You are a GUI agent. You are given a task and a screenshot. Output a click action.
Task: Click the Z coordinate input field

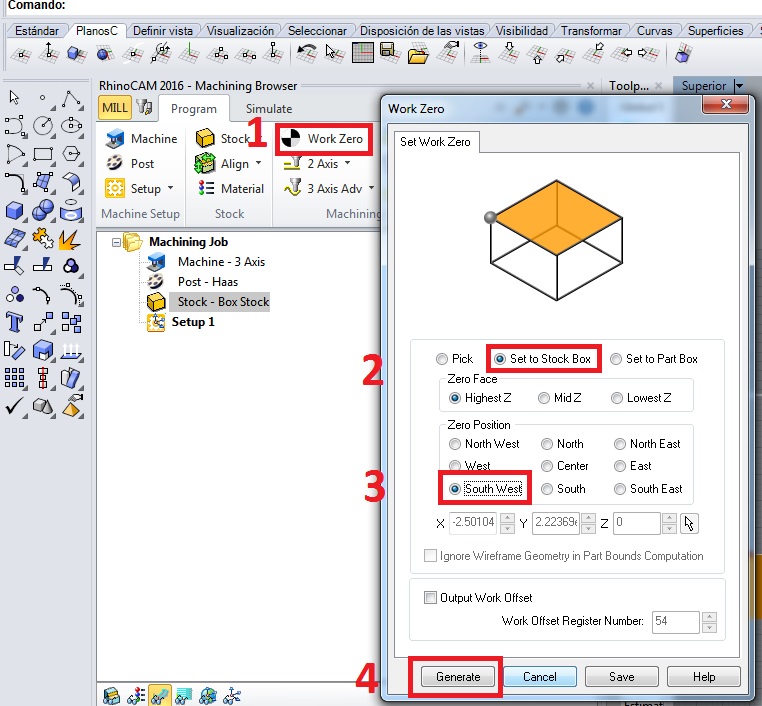coord(636,523)
